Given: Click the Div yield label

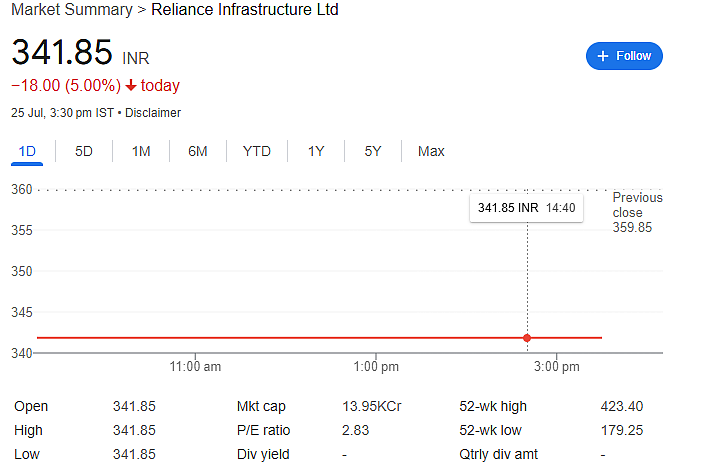Looking at the screenshot, I should pos(263,455).
